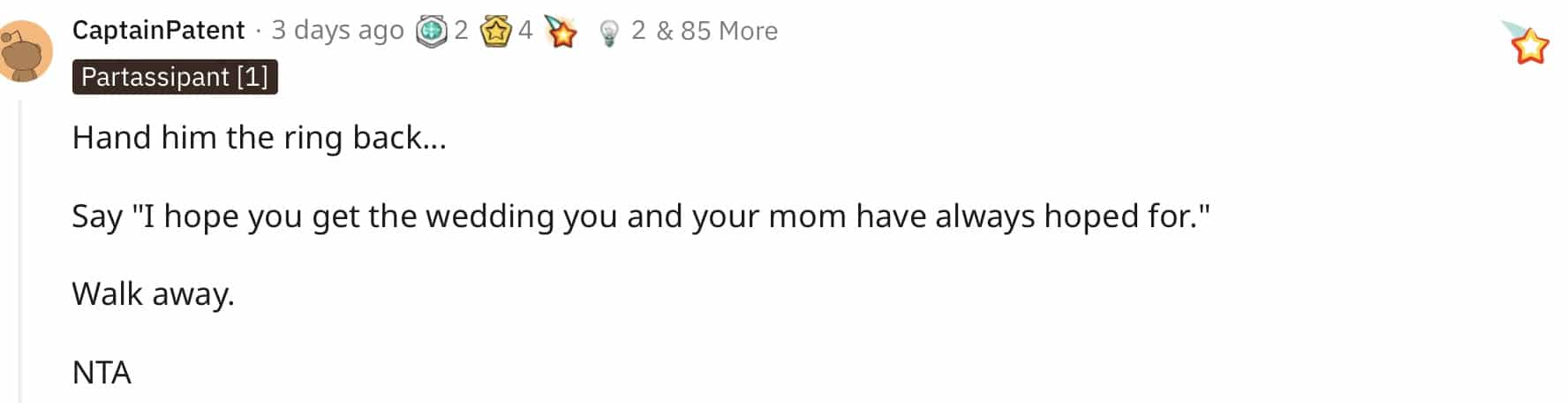1568x403 pixels.
Task: Click the lightbulb award icon
Action: [608, 33]
